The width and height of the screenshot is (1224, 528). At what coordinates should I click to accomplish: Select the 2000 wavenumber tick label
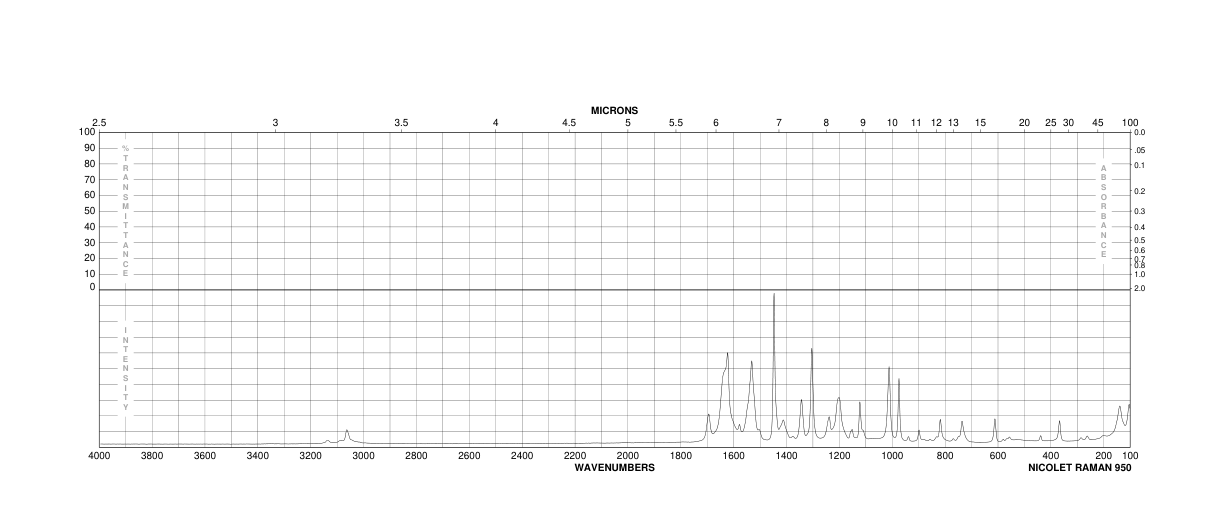tap(628, 456)
